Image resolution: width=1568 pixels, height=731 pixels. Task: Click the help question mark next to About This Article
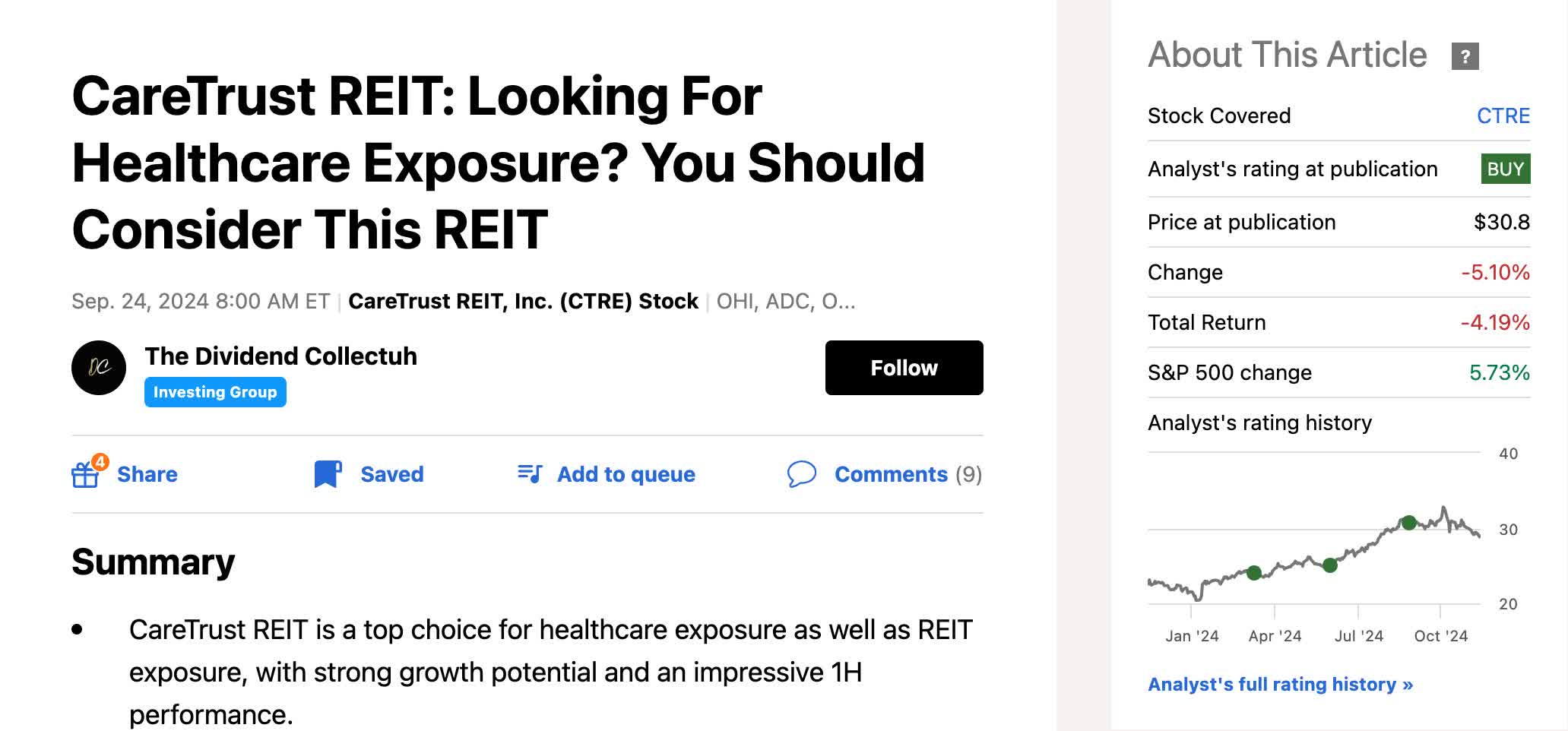(1465, 55)
